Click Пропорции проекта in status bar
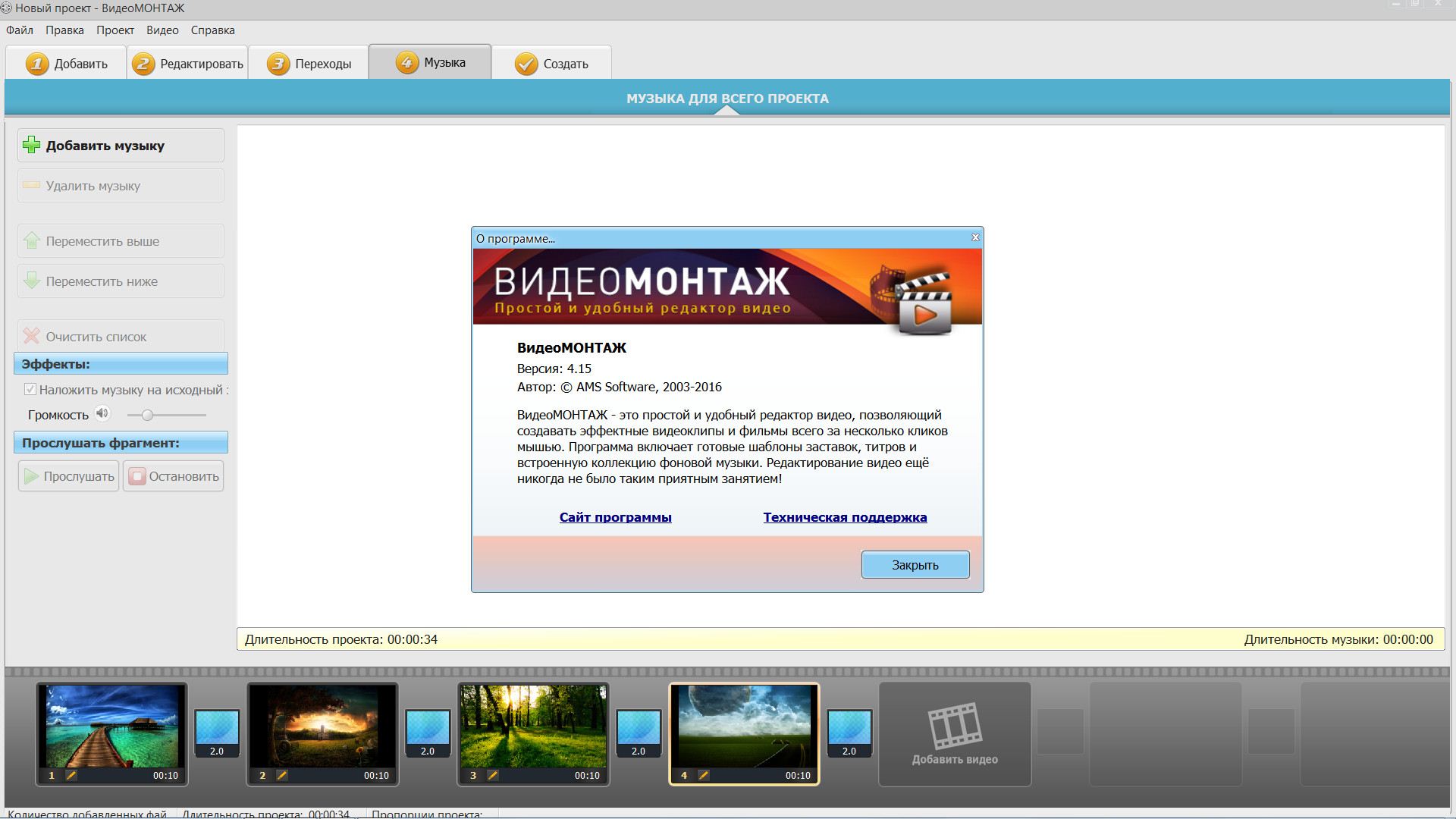Screen dimensions: 1456x819 tap(427, 814)
